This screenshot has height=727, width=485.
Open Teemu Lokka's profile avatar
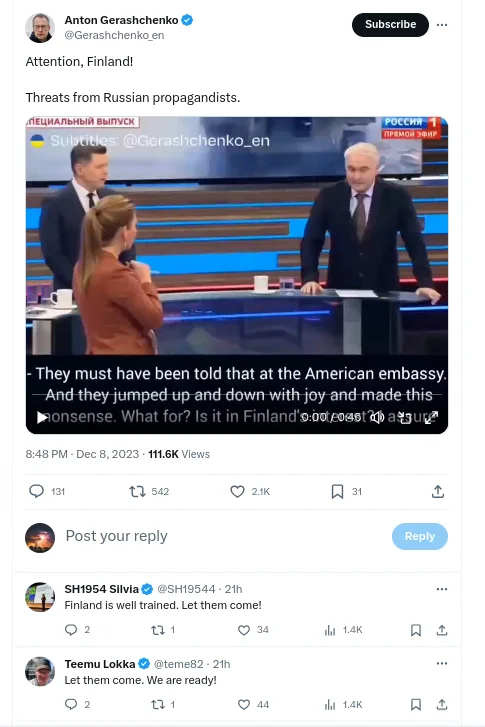pyautogui.click(x=40, y=671)
